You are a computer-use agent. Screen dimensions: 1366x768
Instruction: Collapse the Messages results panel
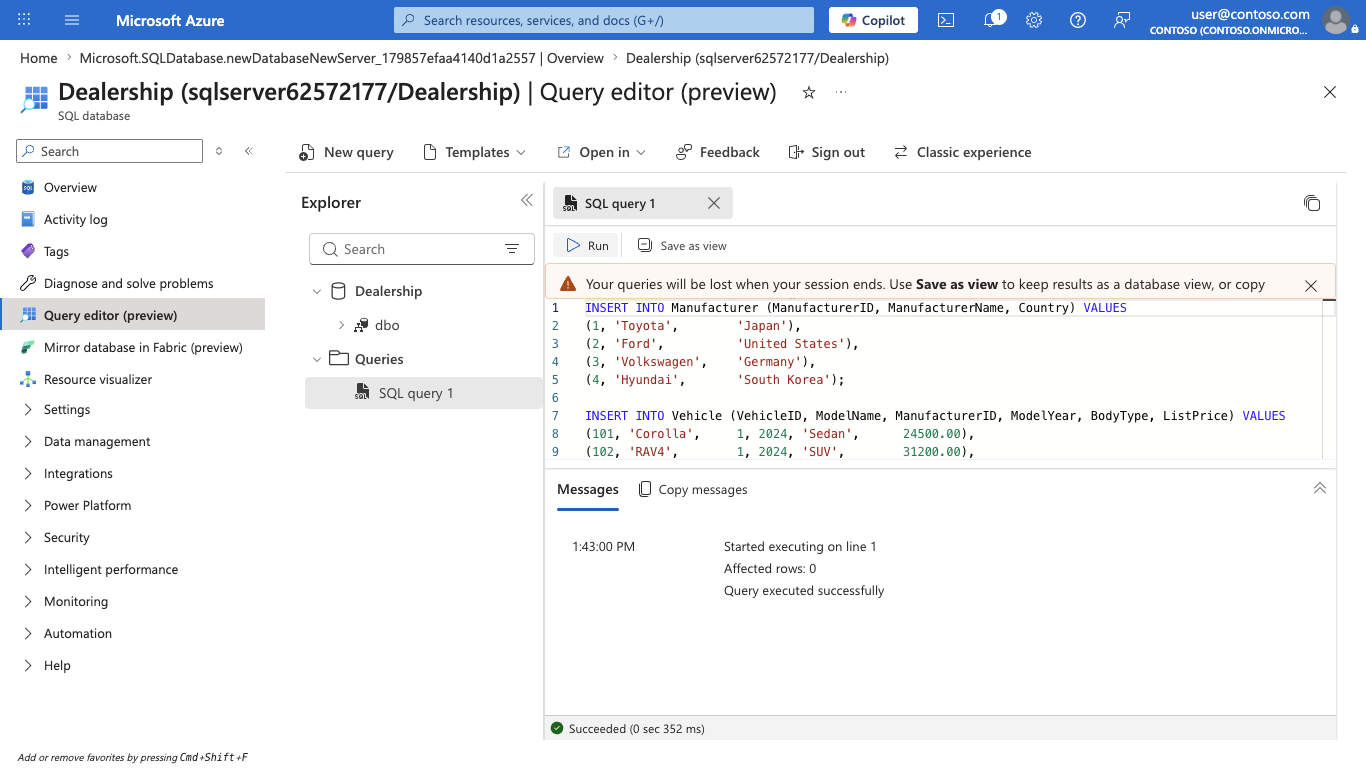tap(1320, 489)
